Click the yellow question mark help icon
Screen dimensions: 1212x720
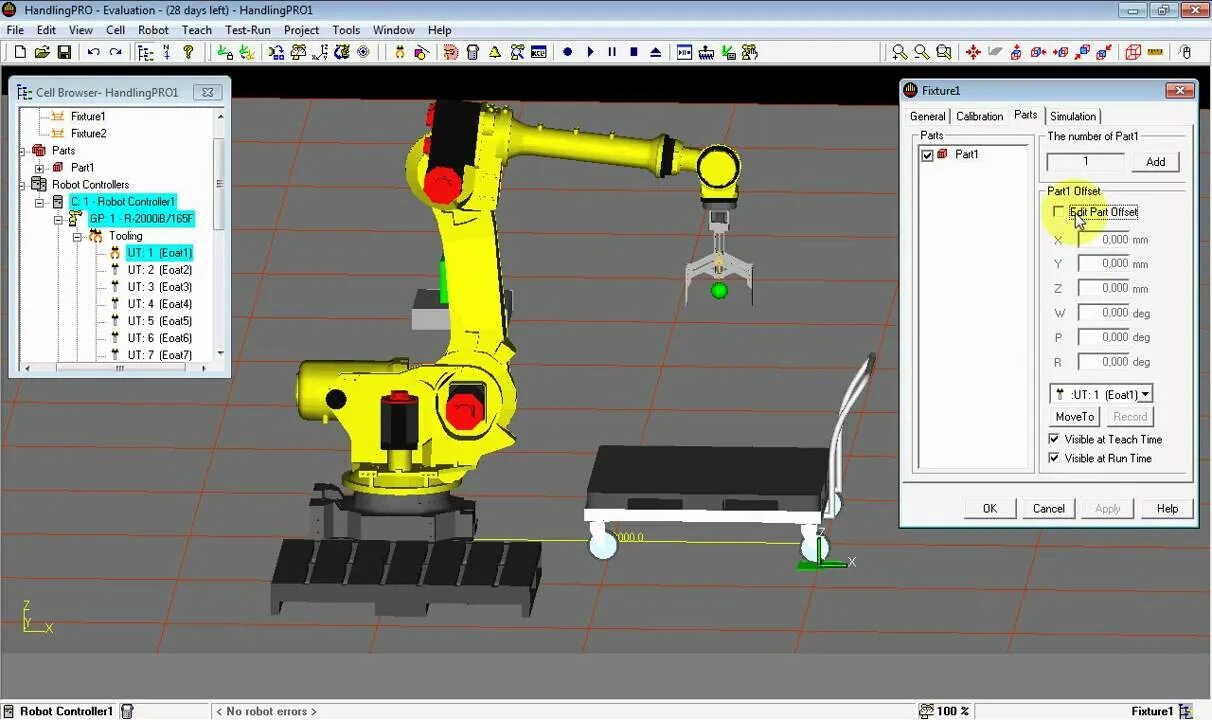pos(188,52)
